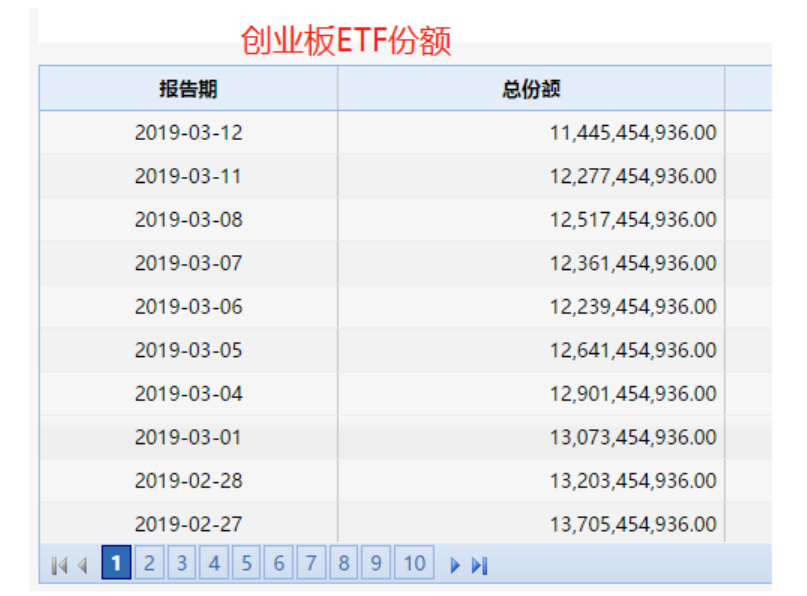
Task: Jump to last page arrow
Action: click(479, 565)
